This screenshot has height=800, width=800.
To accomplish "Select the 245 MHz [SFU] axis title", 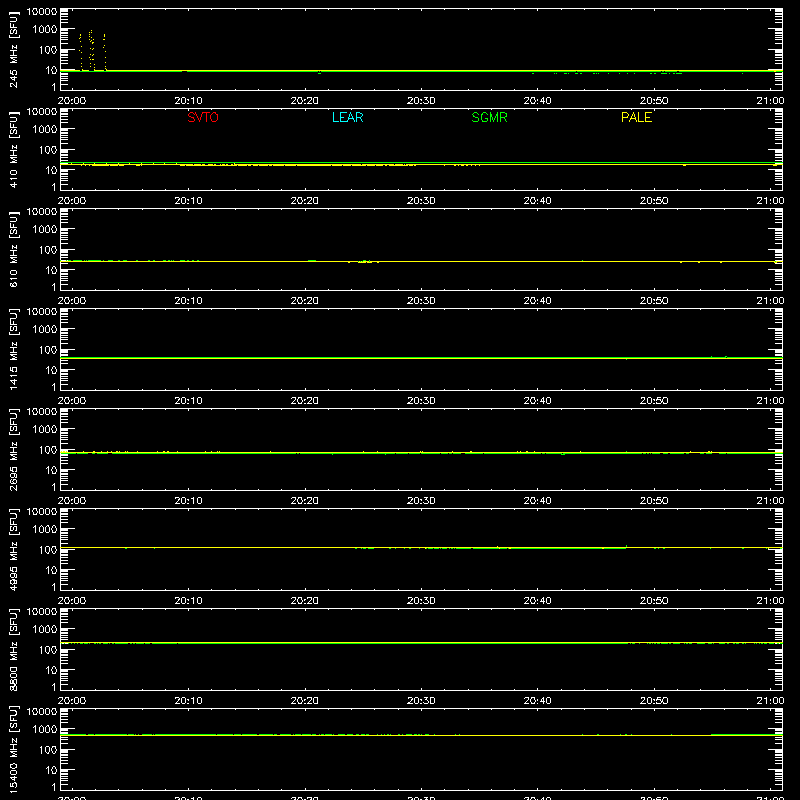I will point(13,49).
